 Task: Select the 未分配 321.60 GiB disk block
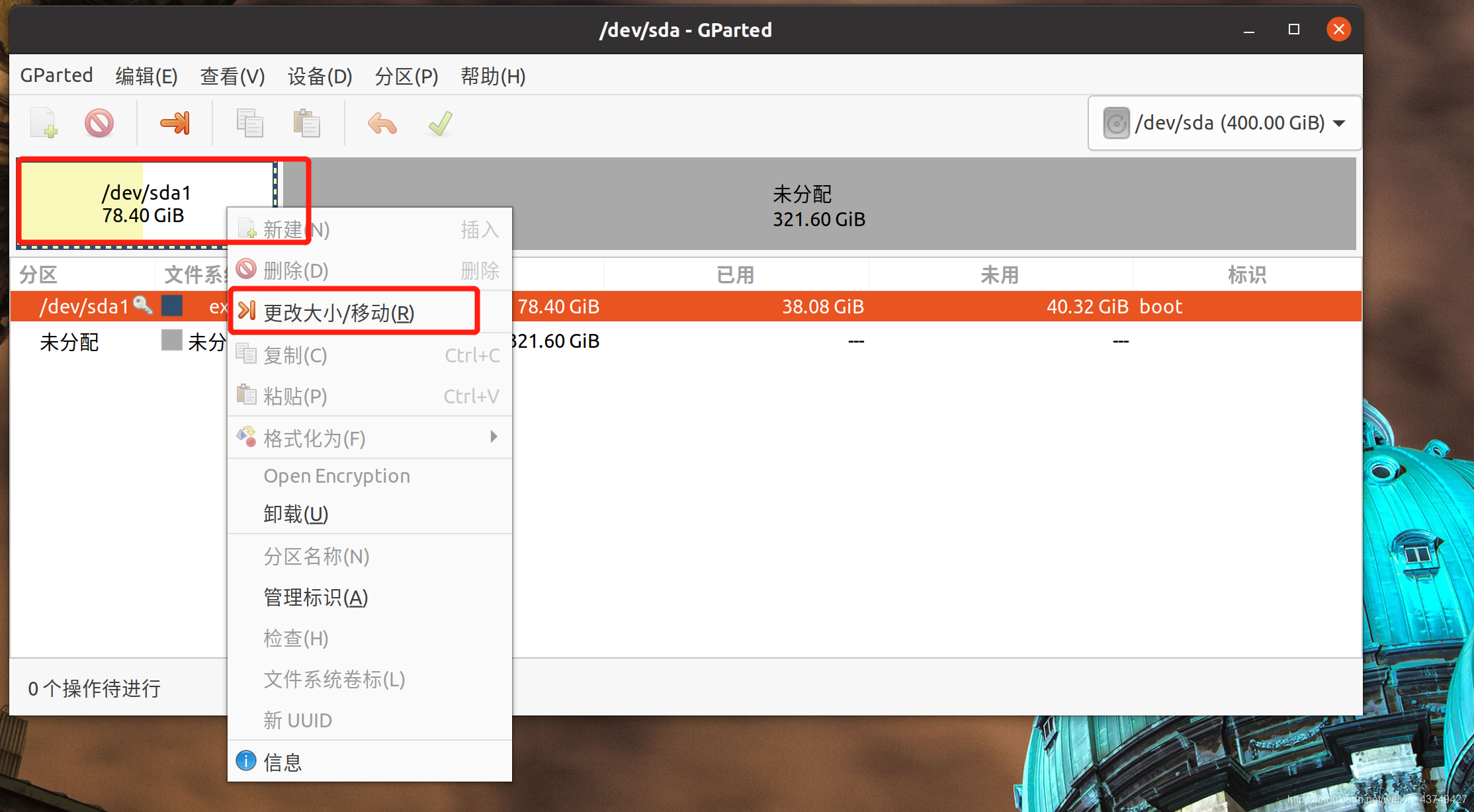(x=819, y=206)
